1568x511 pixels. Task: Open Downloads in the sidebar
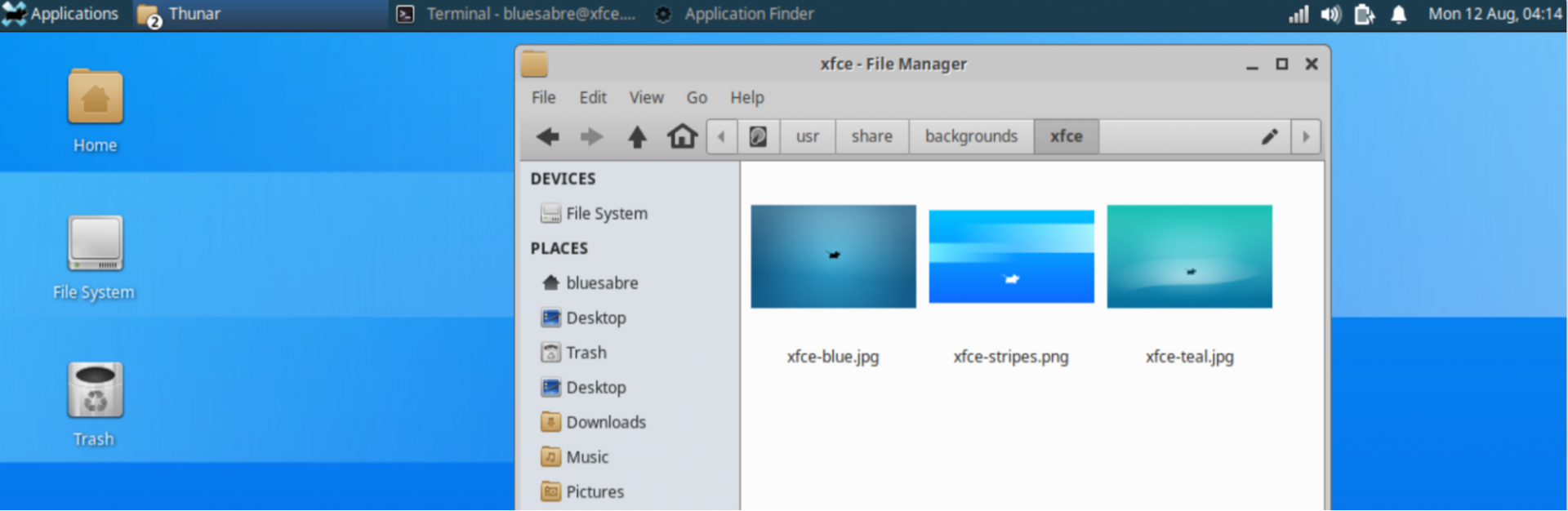click(x=605, y=422)
